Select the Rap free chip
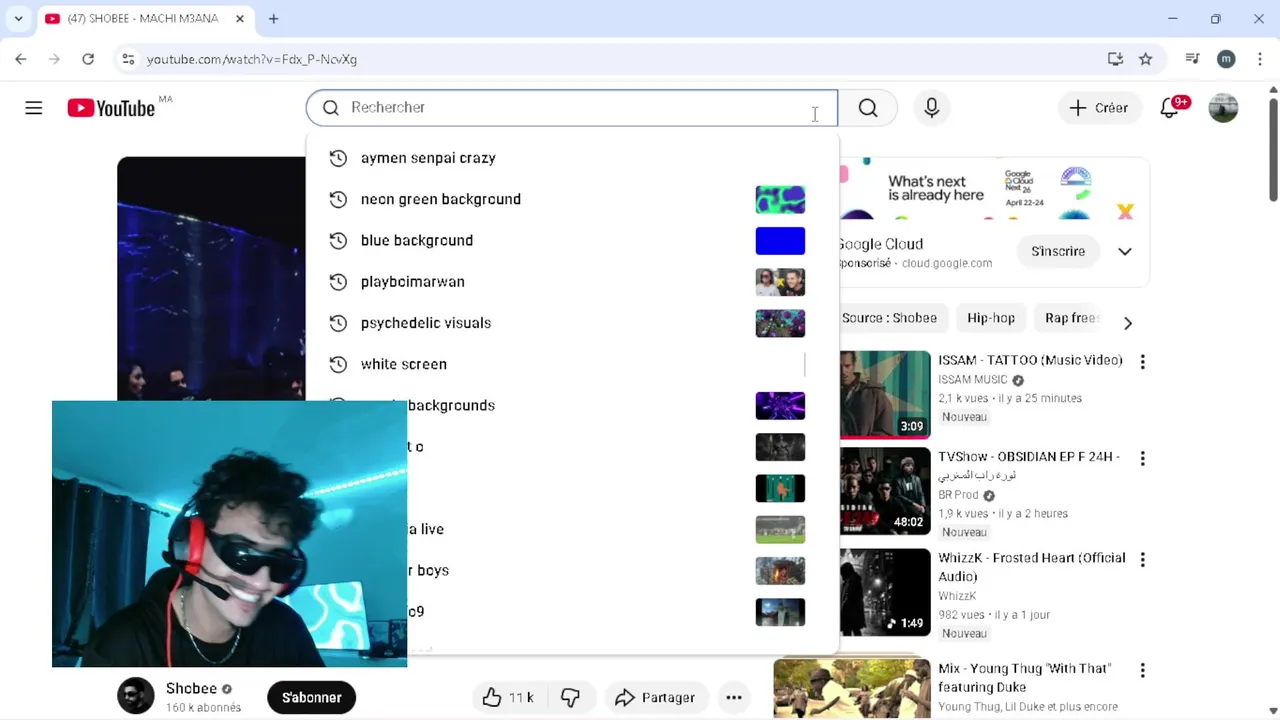1280x720 pixels. click(x=1071, y=318)
